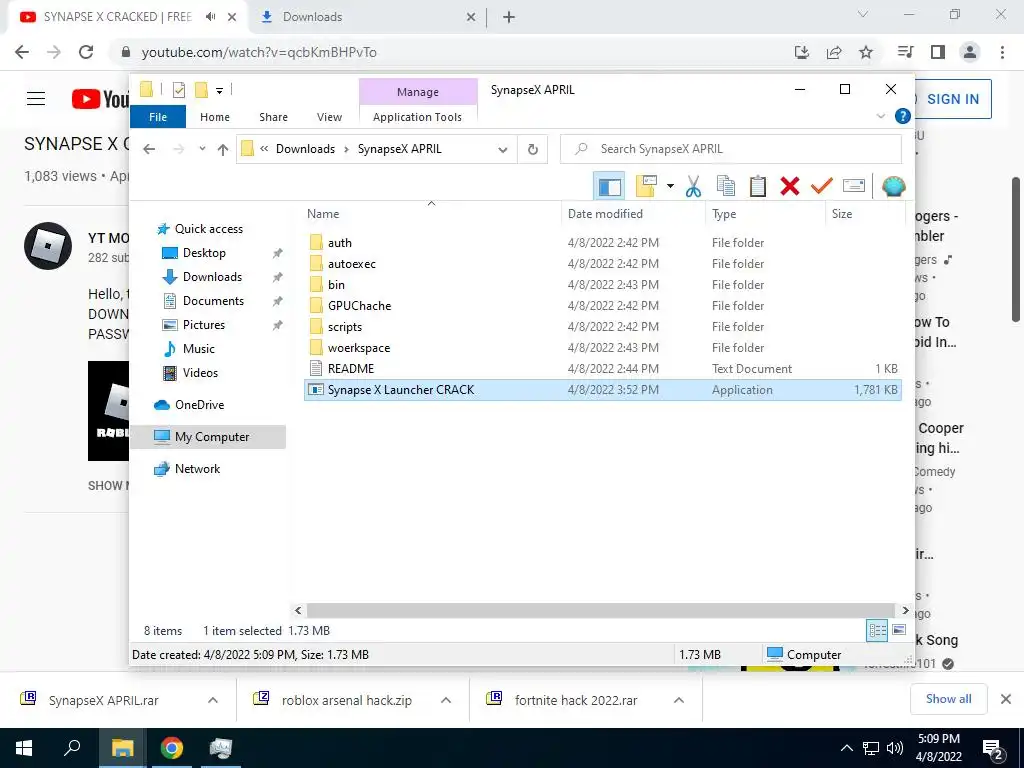Select the autoexec folder

pos(602,264)
